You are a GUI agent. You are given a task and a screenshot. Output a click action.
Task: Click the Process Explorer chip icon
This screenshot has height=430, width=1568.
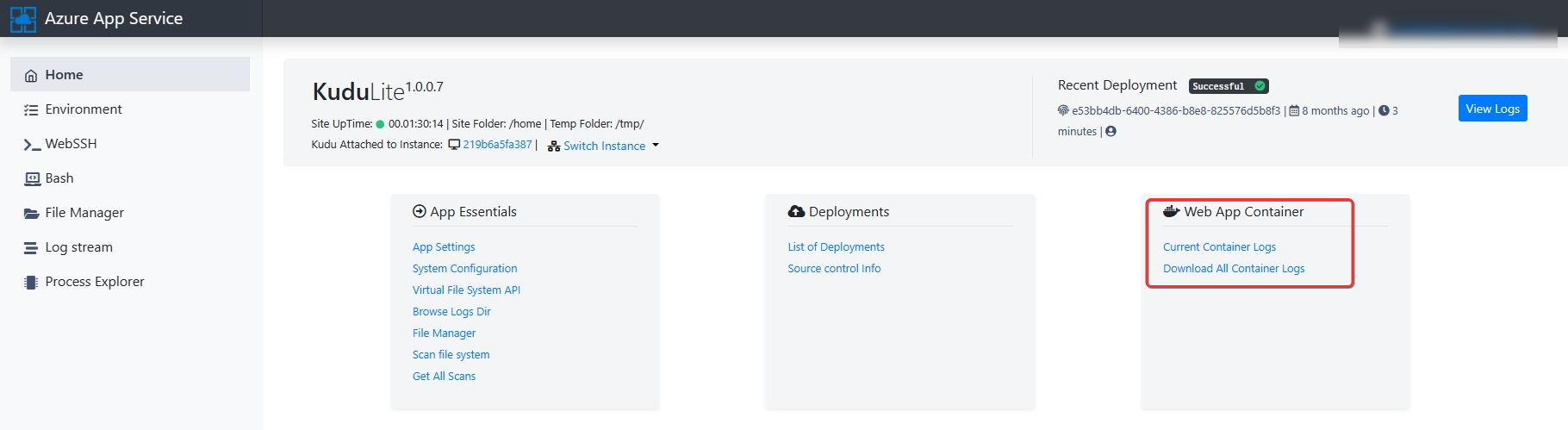coord(31,282)
